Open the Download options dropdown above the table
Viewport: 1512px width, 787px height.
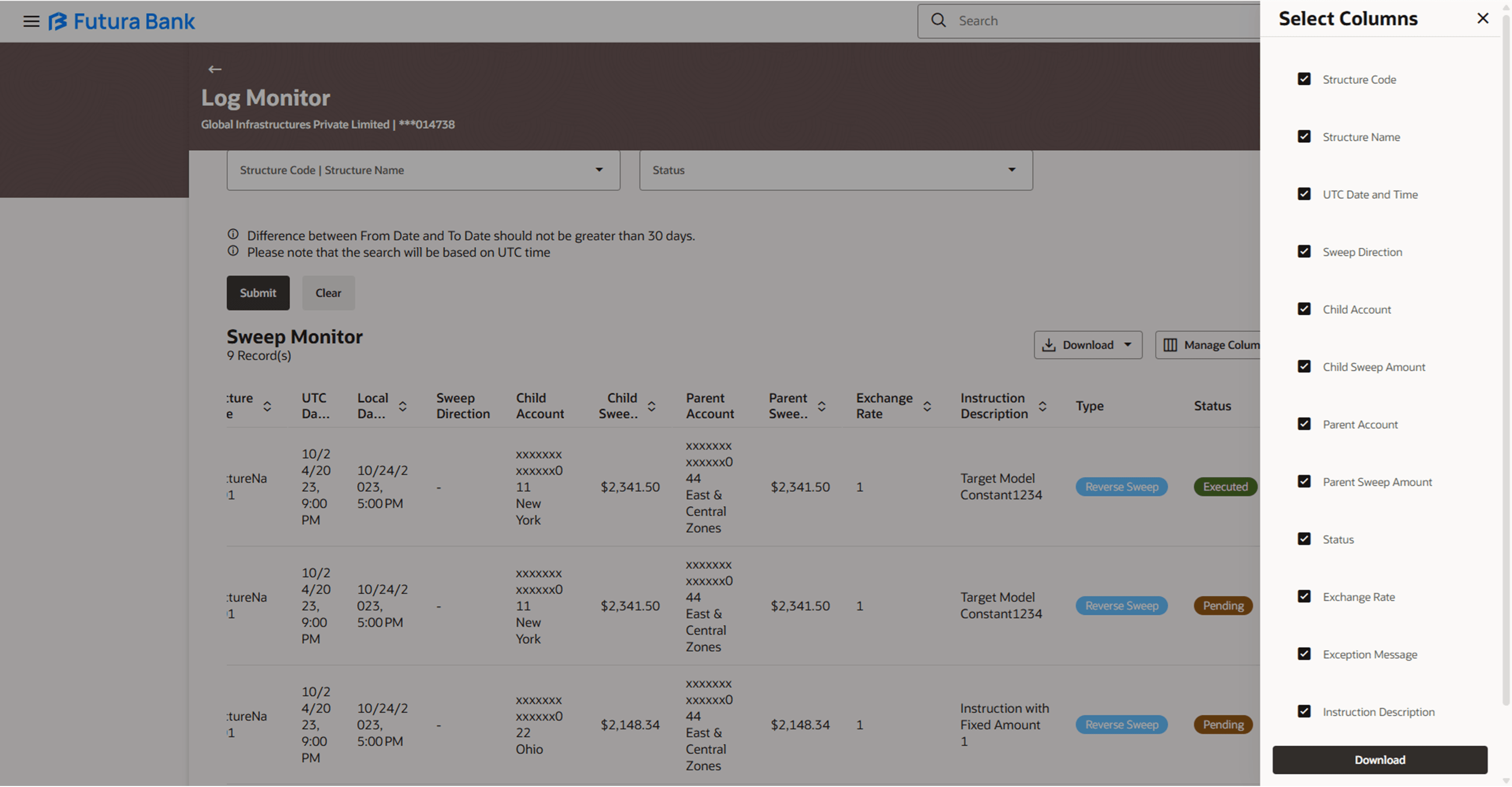pyautogui.click(x=1087, y=345)
